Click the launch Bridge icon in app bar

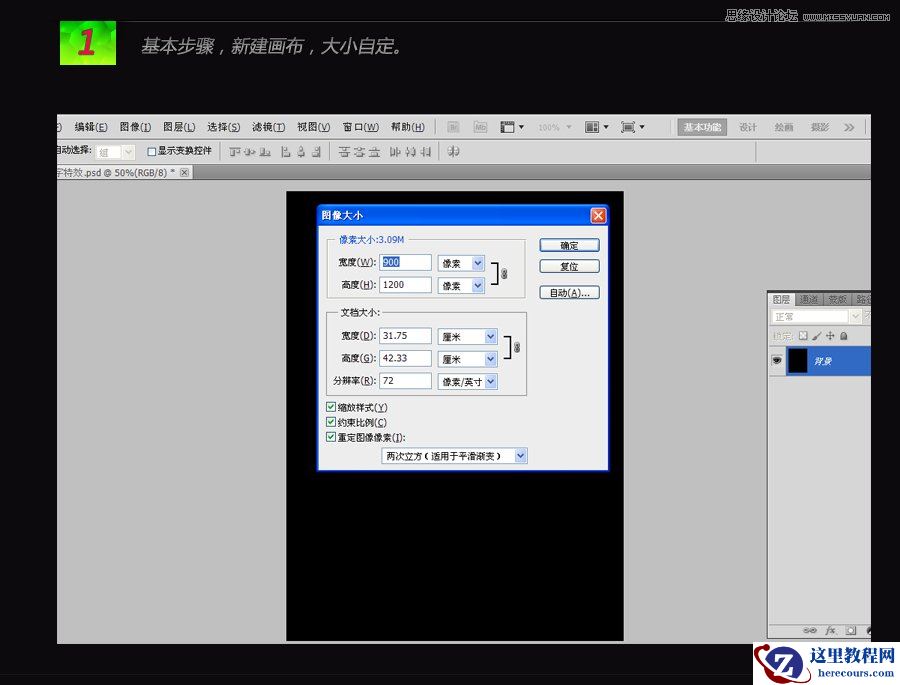(455, 126)
